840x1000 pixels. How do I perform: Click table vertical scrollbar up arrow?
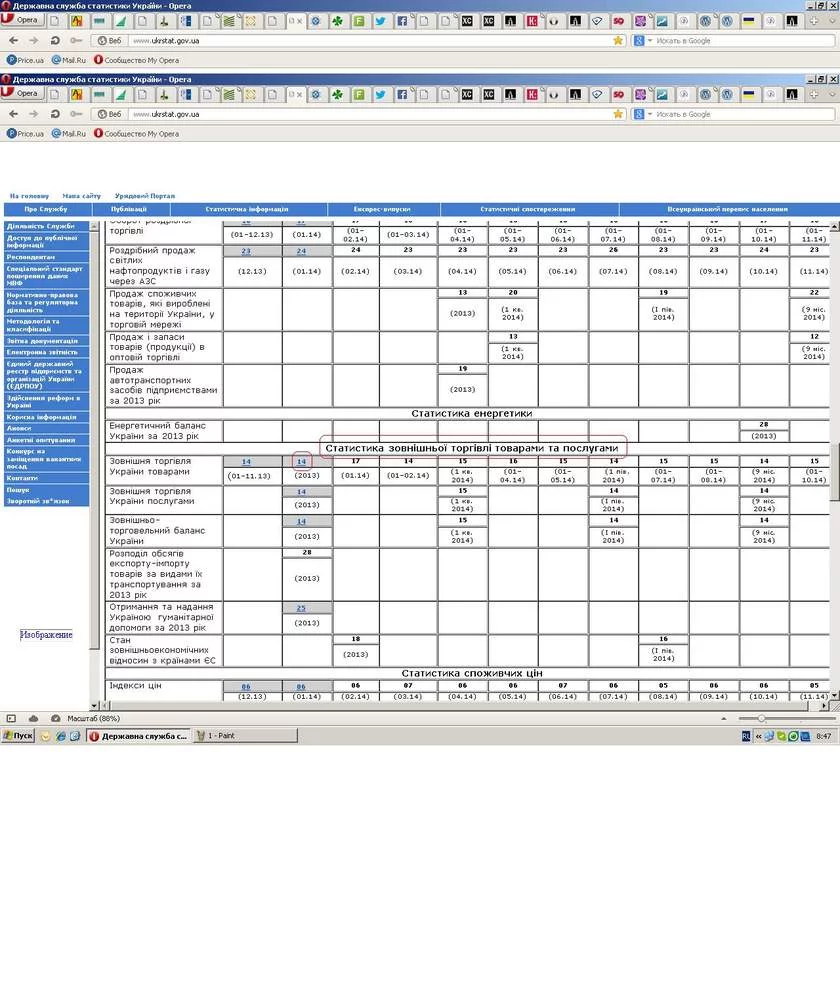tap(834, 226)
